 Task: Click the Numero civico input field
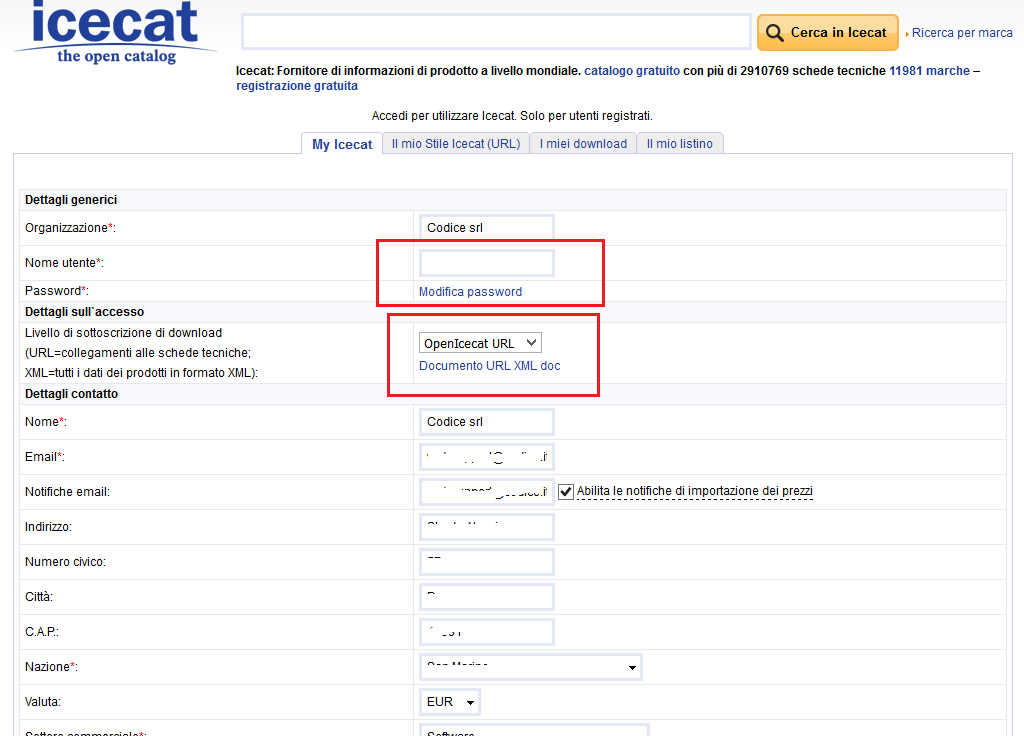(487, 562)
